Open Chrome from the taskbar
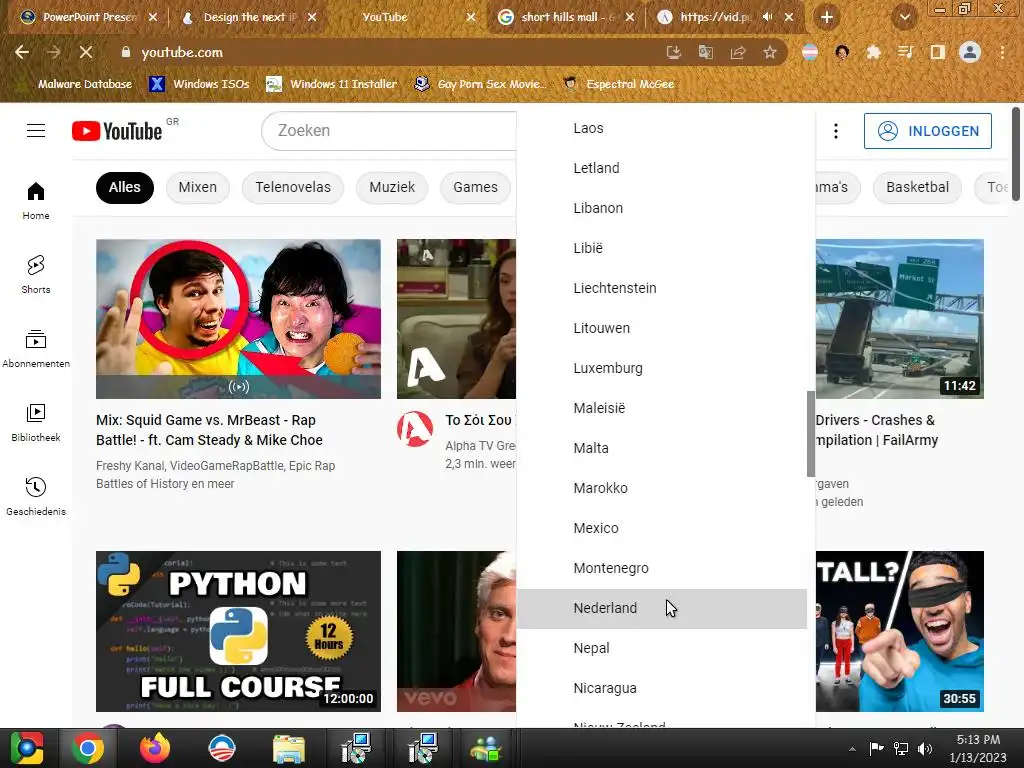 click(88, 748)
